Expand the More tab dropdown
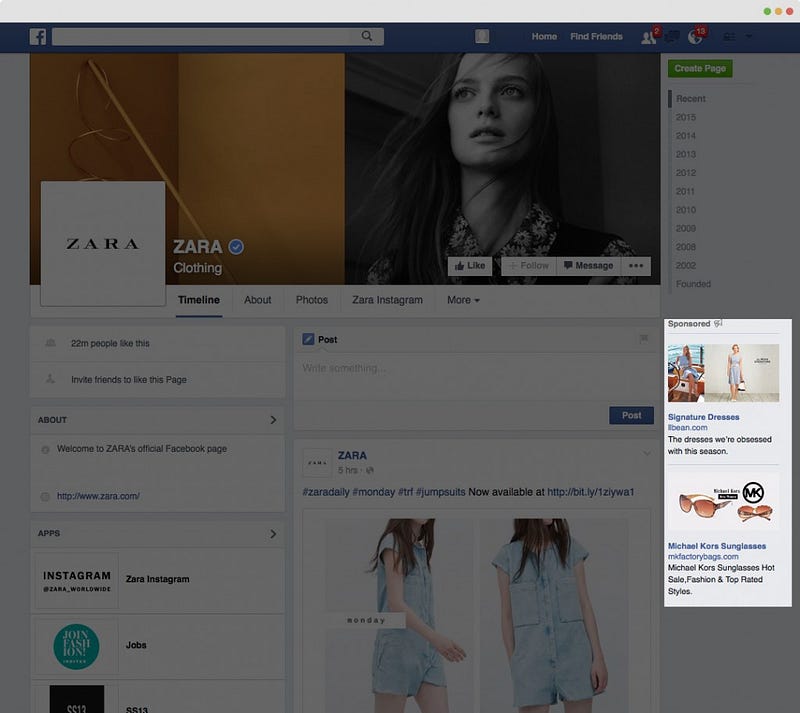 pos(463,300)
